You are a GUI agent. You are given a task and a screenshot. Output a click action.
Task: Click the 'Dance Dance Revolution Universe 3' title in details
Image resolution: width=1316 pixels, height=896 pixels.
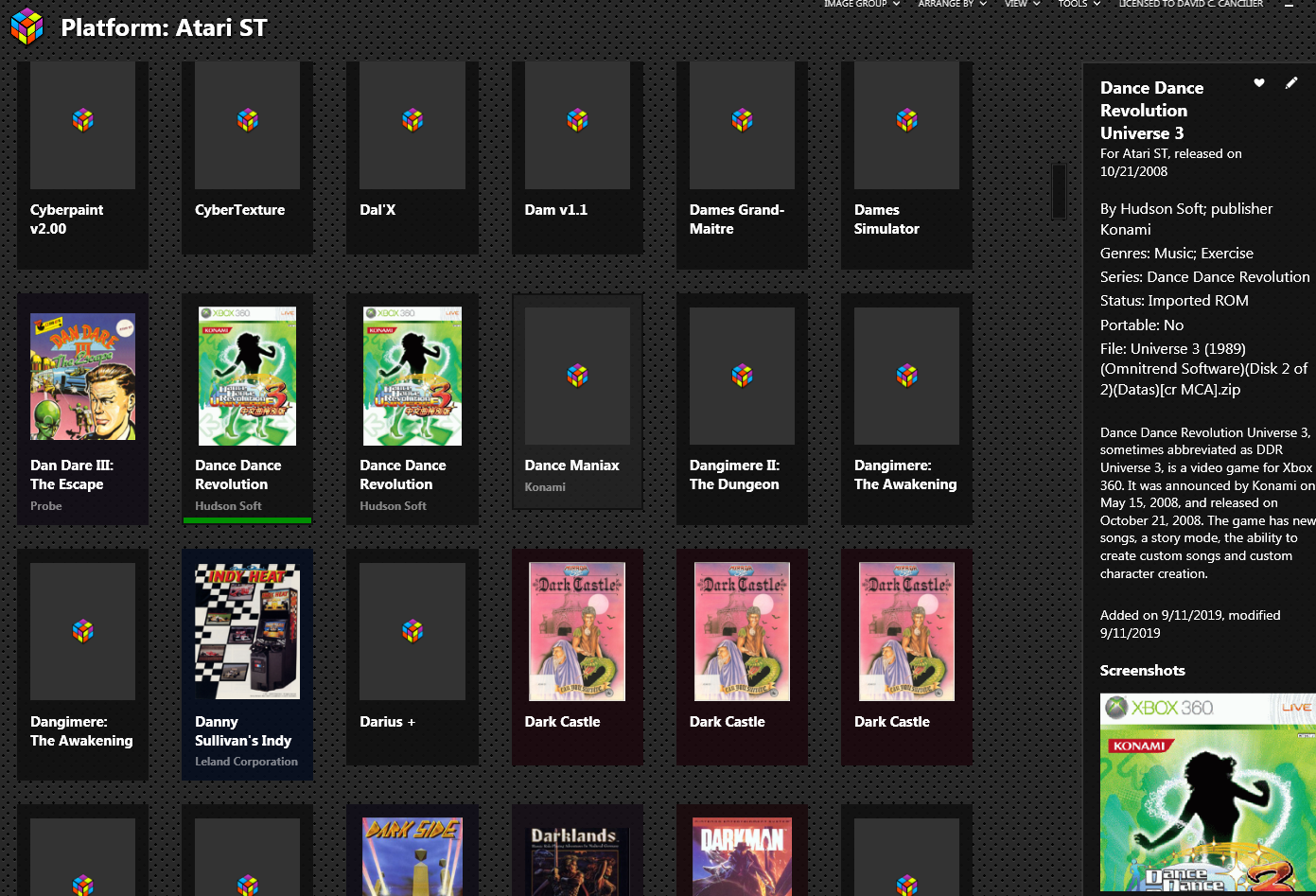pos(1151,110)
